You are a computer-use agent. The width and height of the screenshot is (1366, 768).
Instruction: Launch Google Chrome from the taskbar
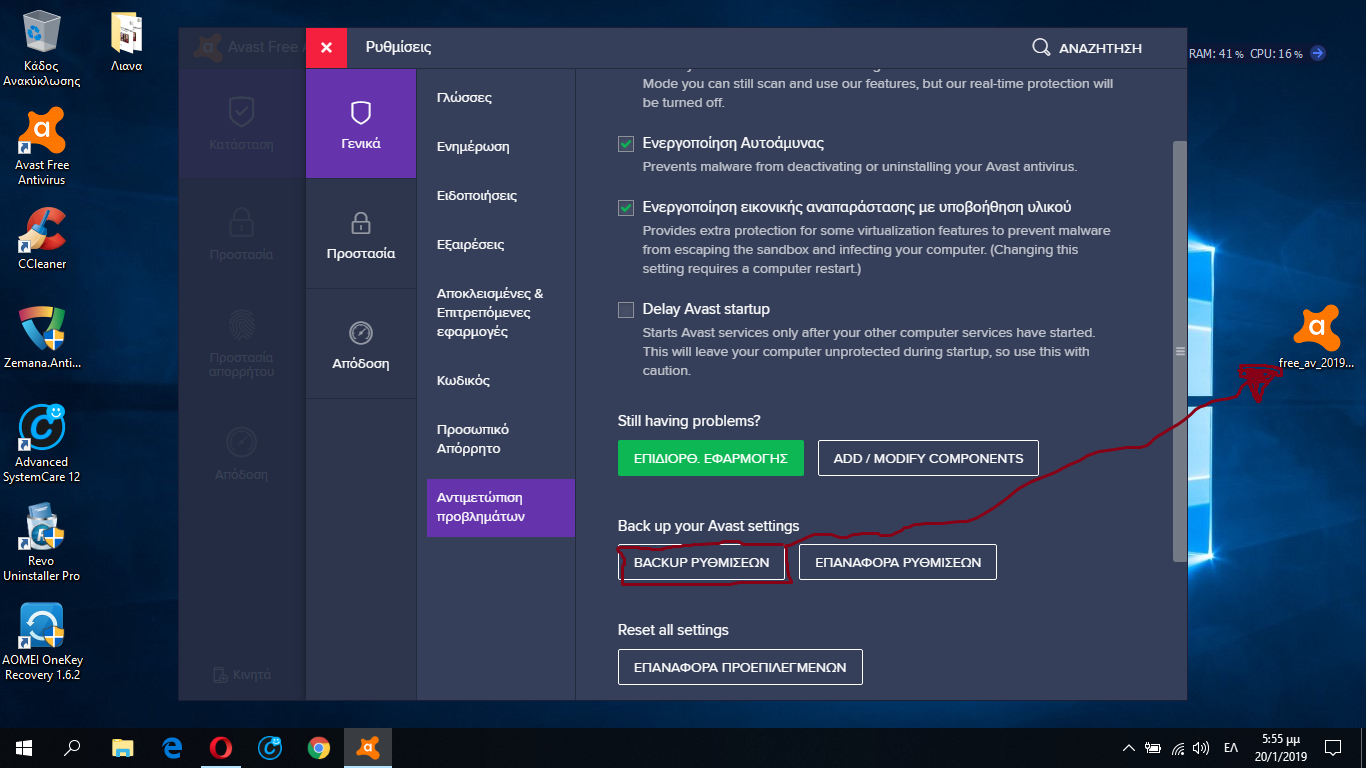click(319, 747)
